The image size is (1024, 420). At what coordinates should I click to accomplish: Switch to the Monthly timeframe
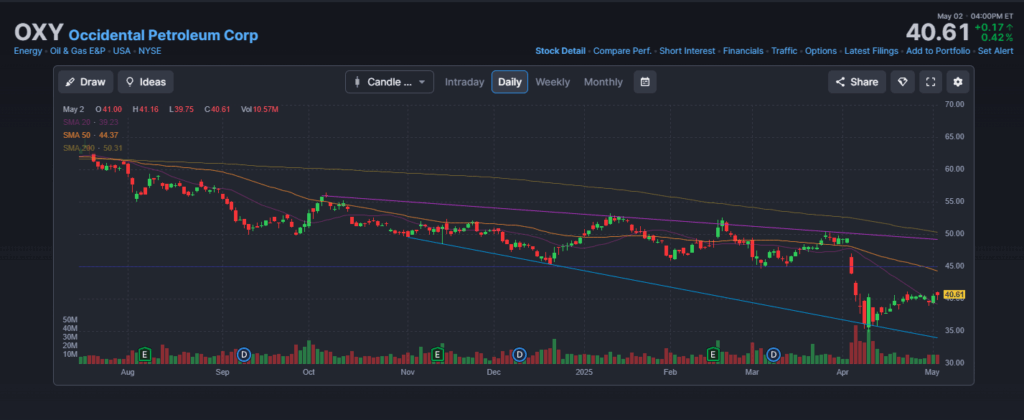(x=603, y=82)
